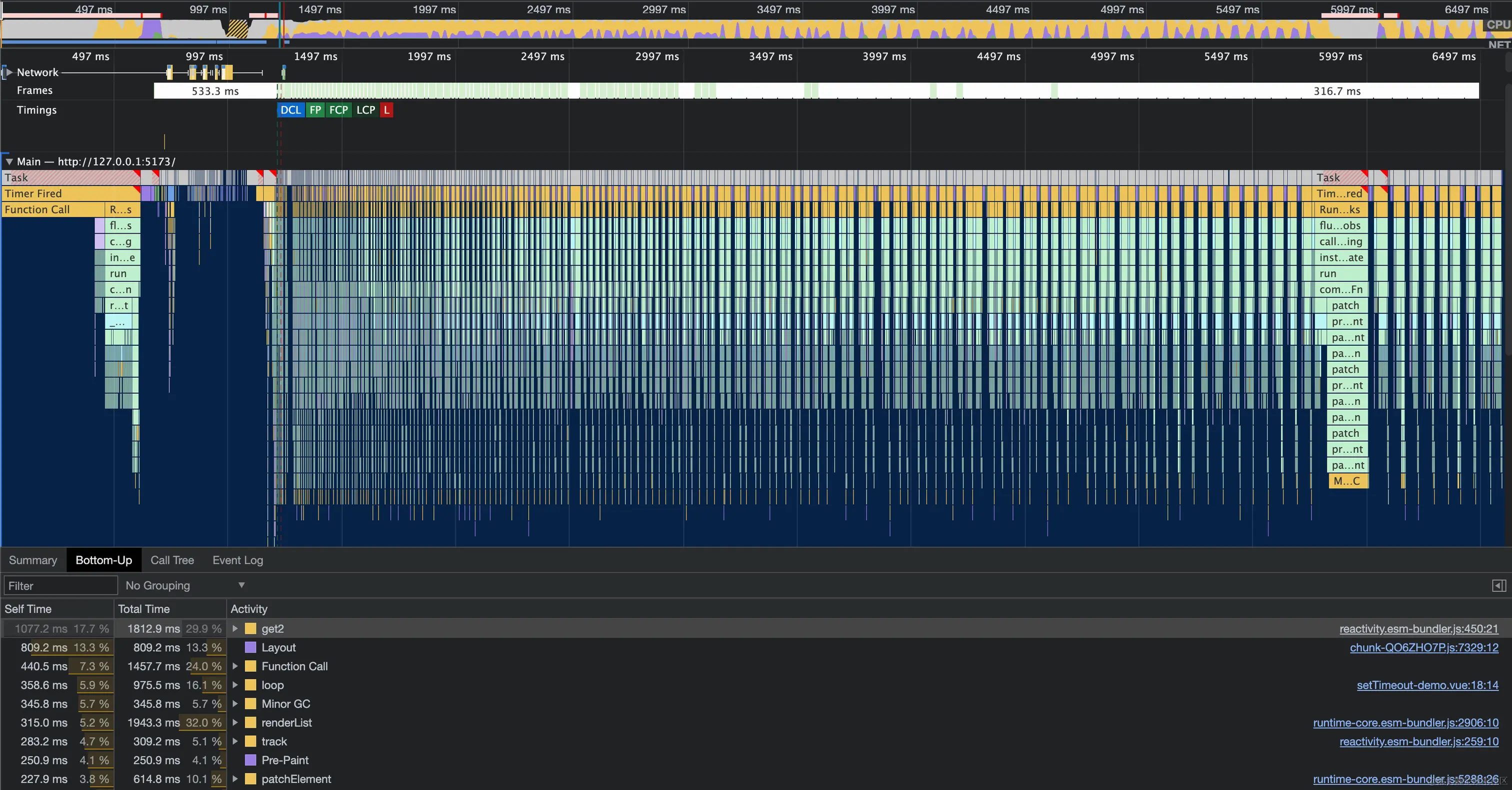The image size is (1512, 790).
Task: Focus the Filter input field
Action: [61, 585]
